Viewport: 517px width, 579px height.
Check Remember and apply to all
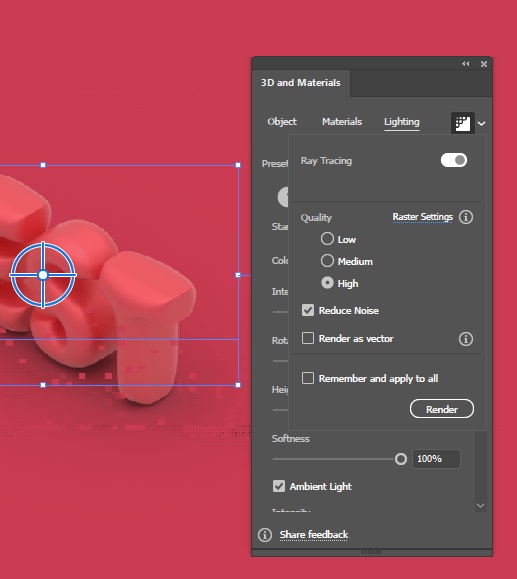308,378
